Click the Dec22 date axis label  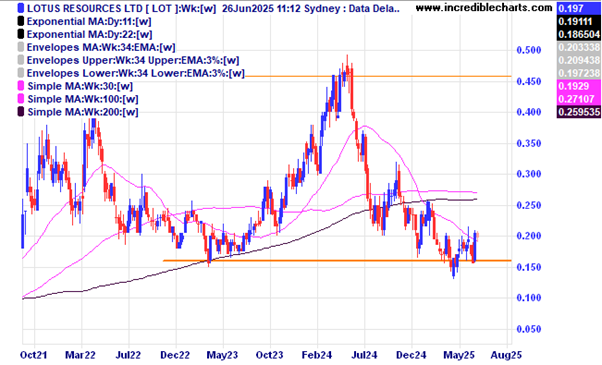(175, 355)
